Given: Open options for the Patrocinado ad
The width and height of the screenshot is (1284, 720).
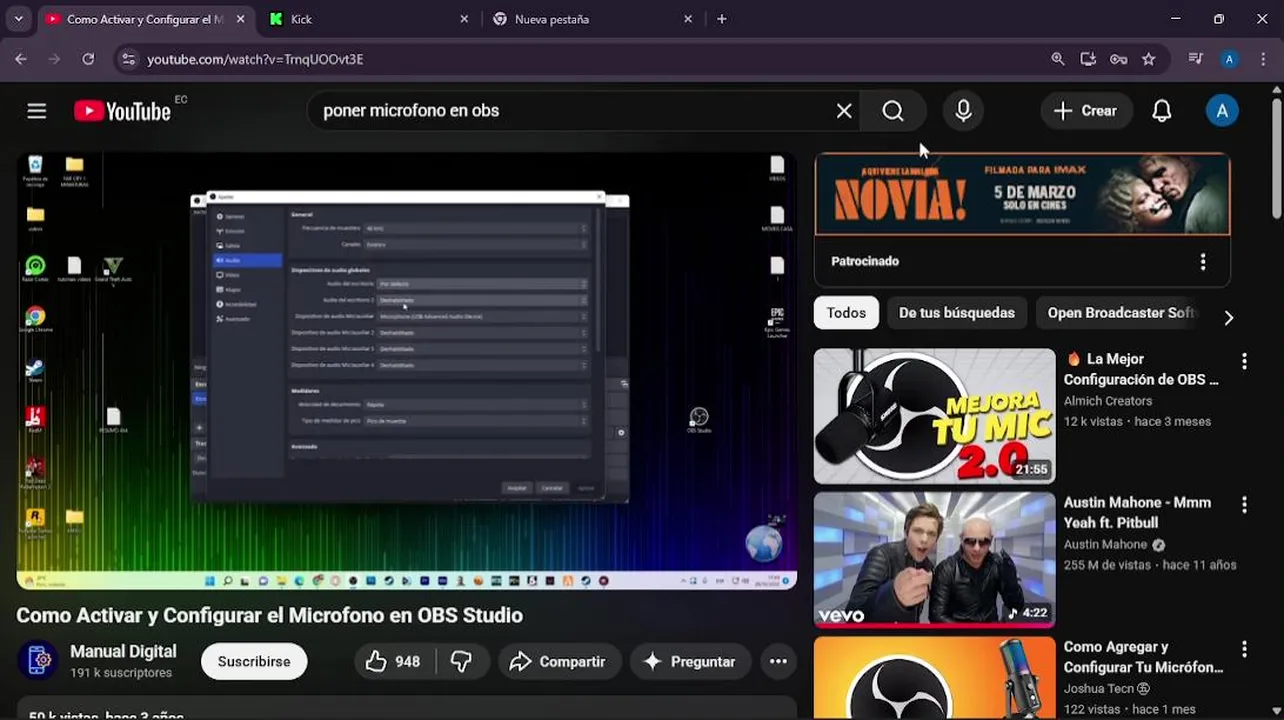Looking at the screenshot, I should tap(1203, 261).
